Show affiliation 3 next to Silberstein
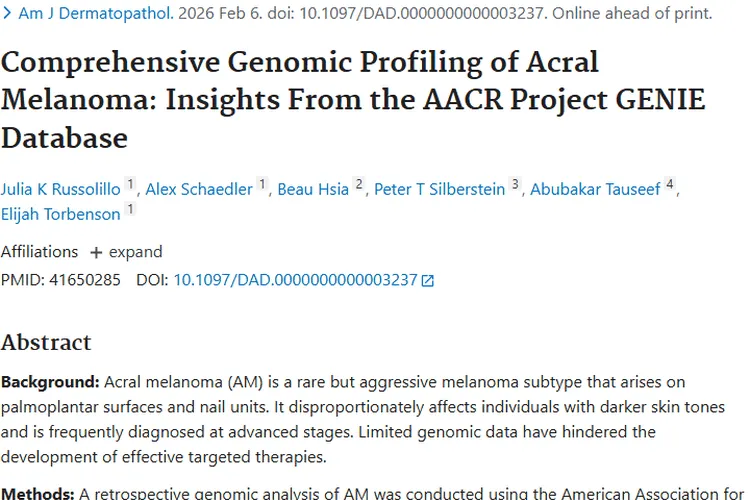 click(x=515, y=185)
